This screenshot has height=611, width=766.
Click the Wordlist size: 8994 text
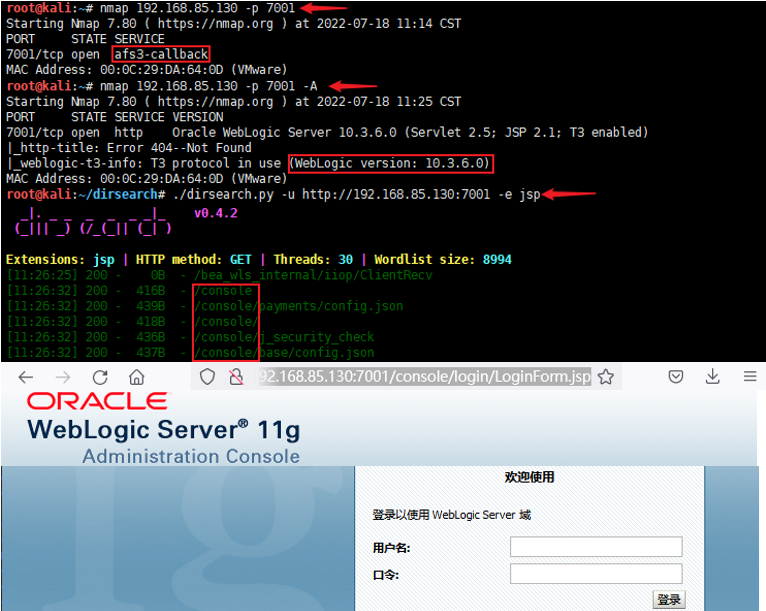[443, 259]
